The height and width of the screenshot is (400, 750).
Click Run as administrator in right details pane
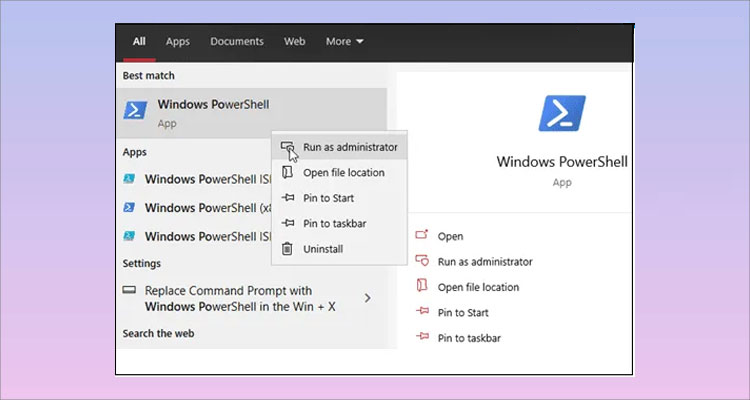click(x=485, y=262)
